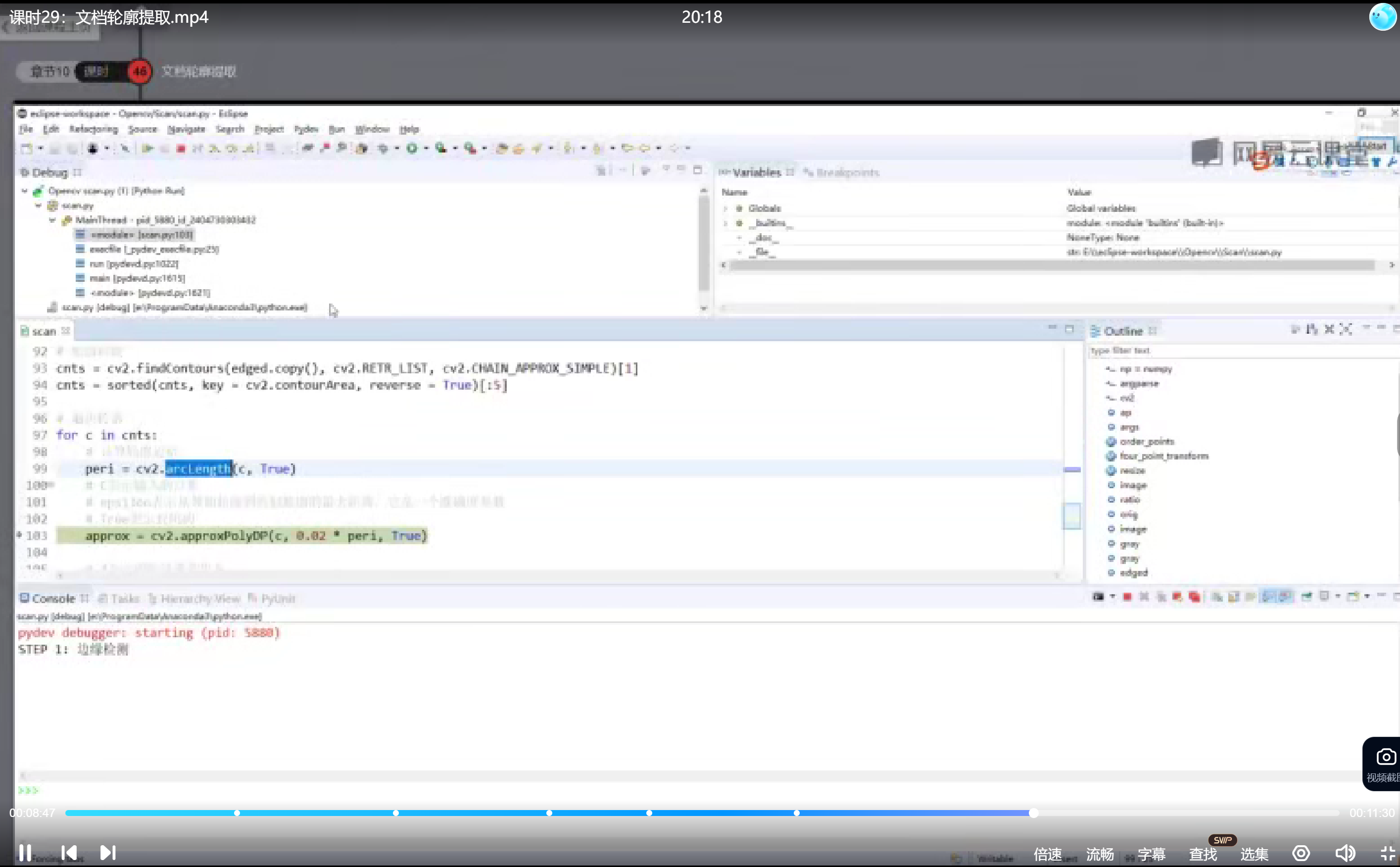Screen dimensions: 1400x867
Task: Click the console red Terminate icon
Action: 1127,597
